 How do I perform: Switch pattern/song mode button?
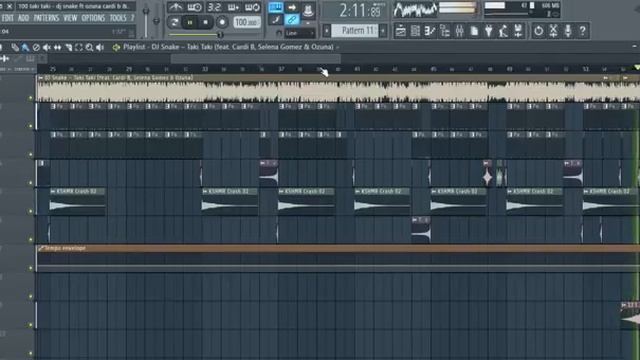[x=174, y=22]
